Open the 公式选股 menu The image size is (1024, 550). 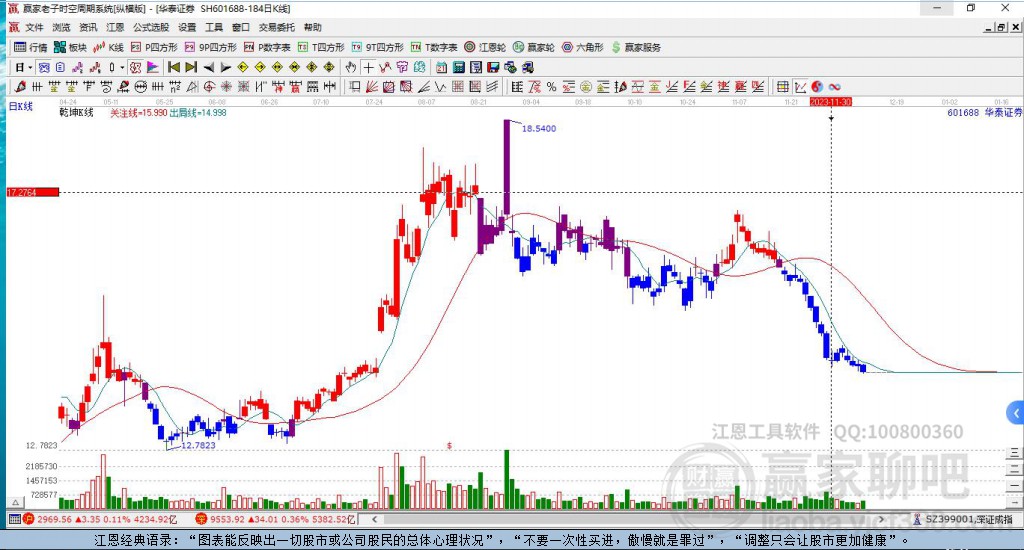[151, 27]
